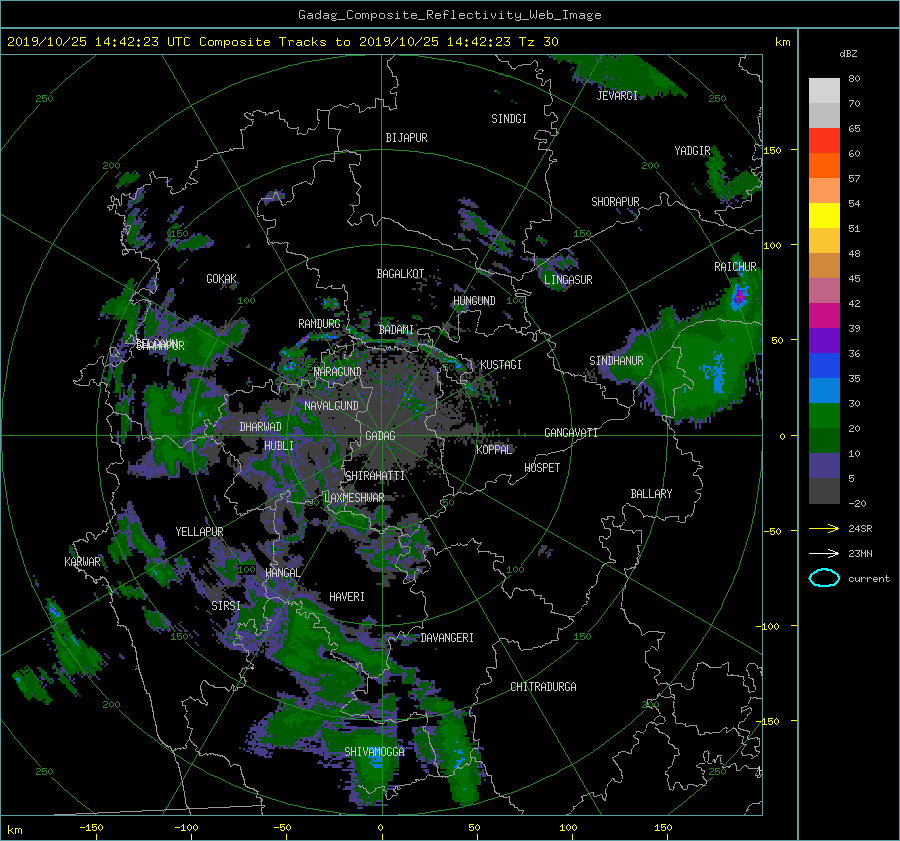Click the HANGAL city label

[x=282, y=573]
